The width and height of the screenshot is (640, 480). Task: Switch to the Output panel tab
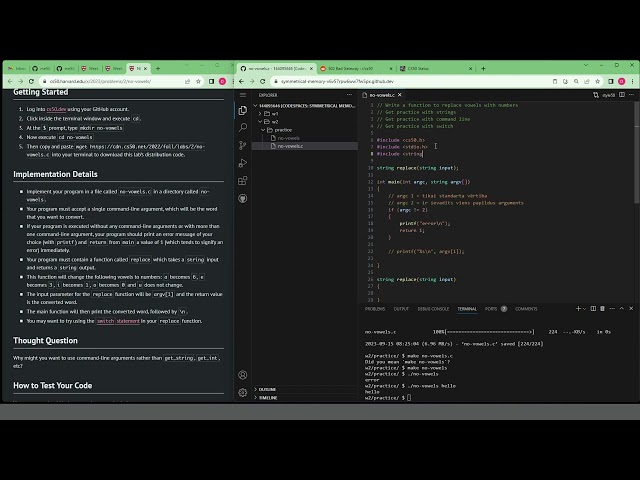click(401, 309)
